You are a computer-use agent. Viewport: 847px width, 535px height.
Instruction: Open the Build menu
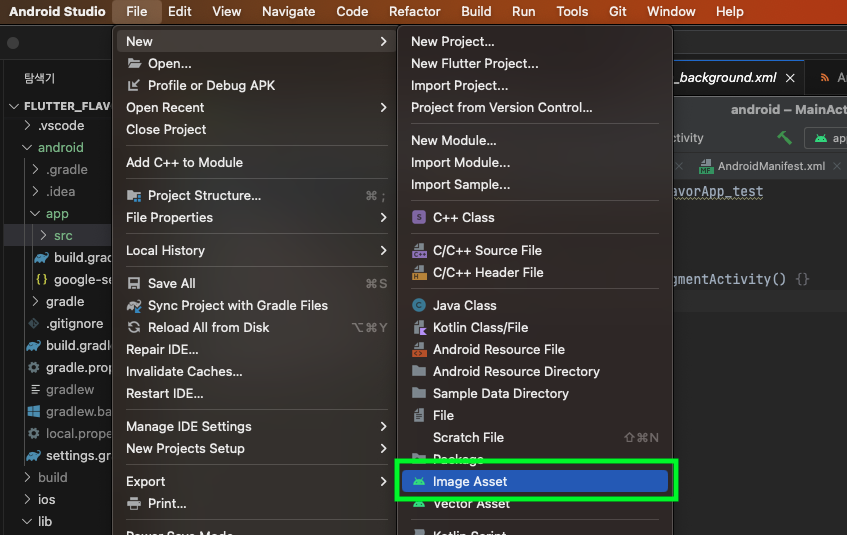coord(476,11)
